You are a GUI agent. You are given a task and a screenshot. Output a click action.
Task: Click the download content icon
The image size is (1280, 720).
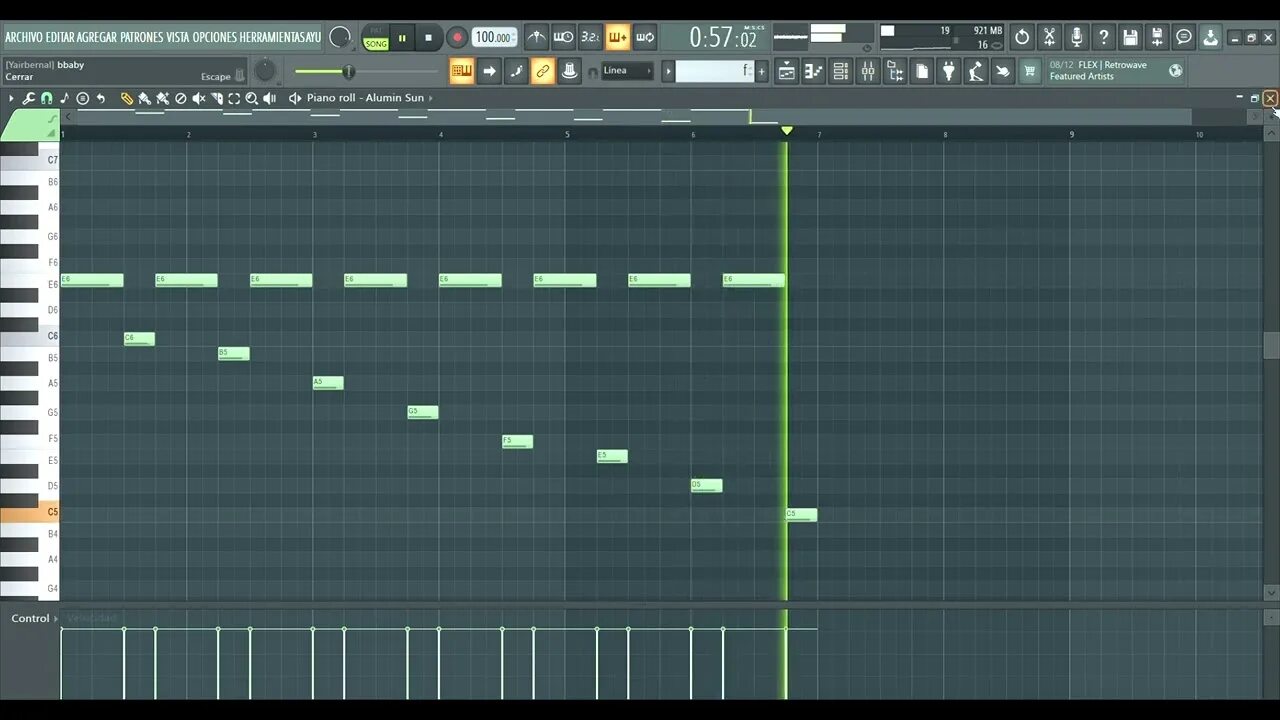coord(1210,38)
